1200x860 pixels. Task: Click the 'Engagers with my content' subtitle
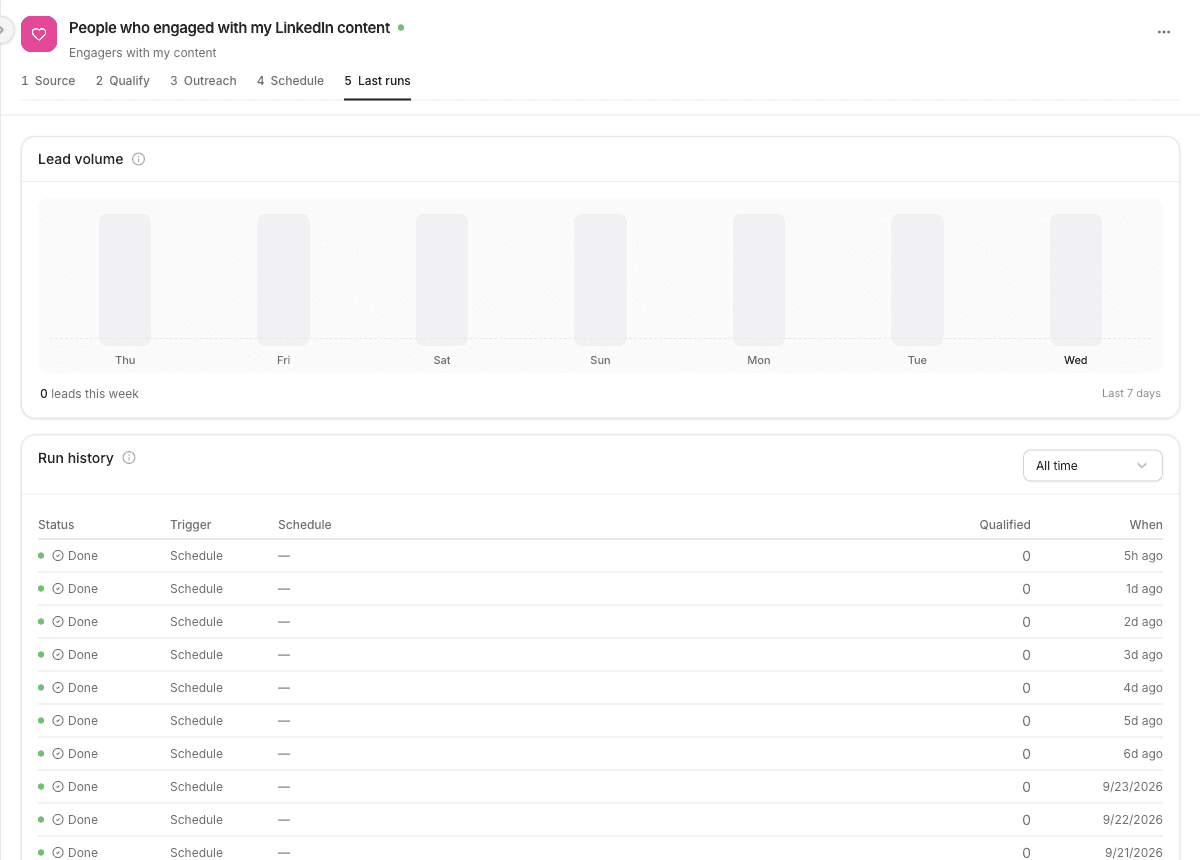coord(143,53)
